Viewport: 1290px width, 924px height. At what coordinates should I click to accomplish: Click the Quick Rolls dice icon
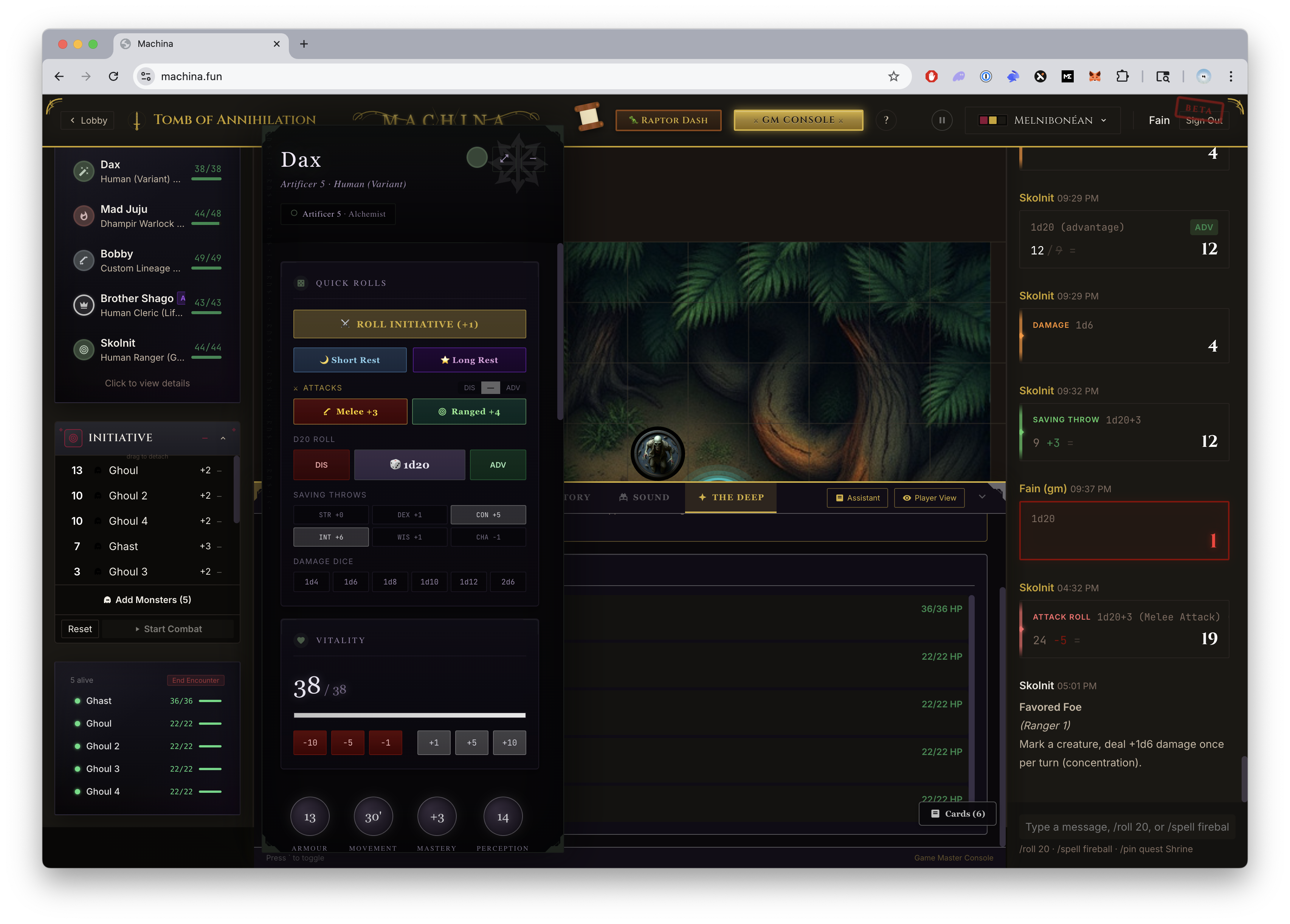[301, 283]
